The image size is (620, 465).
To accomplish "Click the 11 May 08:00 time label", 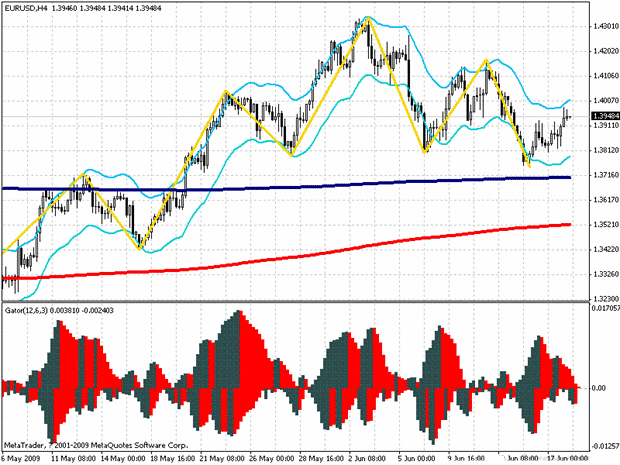I will pyautogui.click(x=74, y=459).
